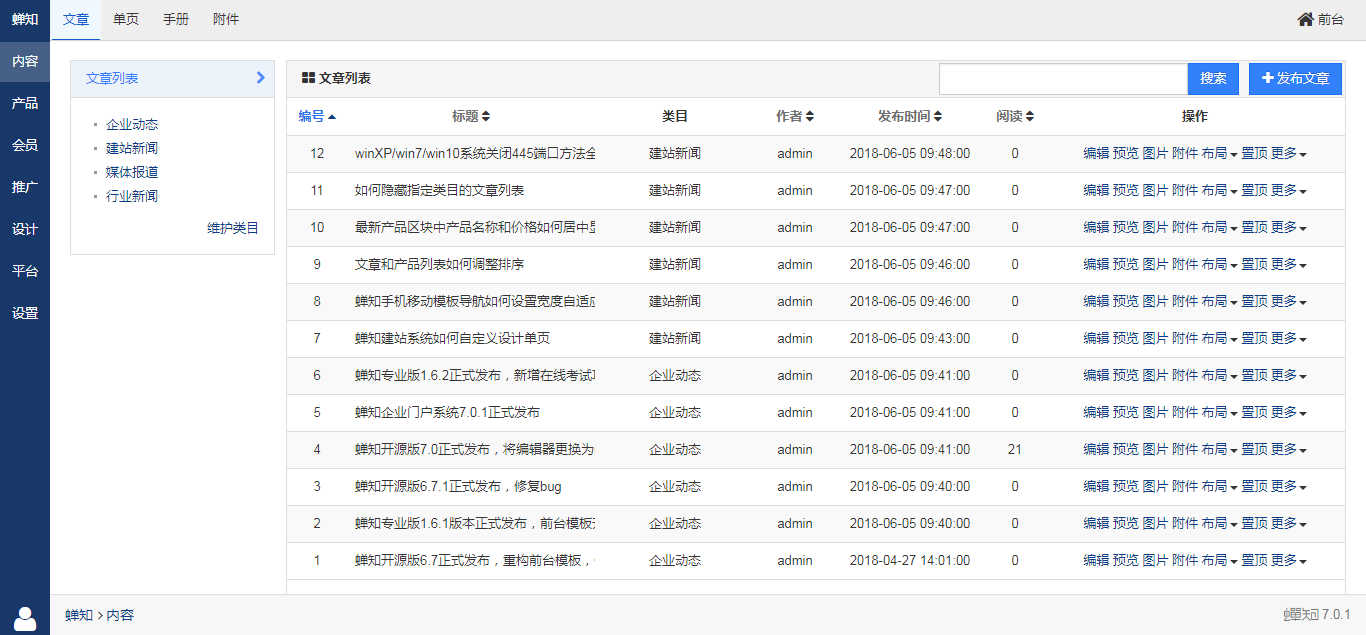Image resolution: width=1366 pixels, height=635 pixels.
Task: Select 推广 in the sidebar menu
Action: (25, 187)
